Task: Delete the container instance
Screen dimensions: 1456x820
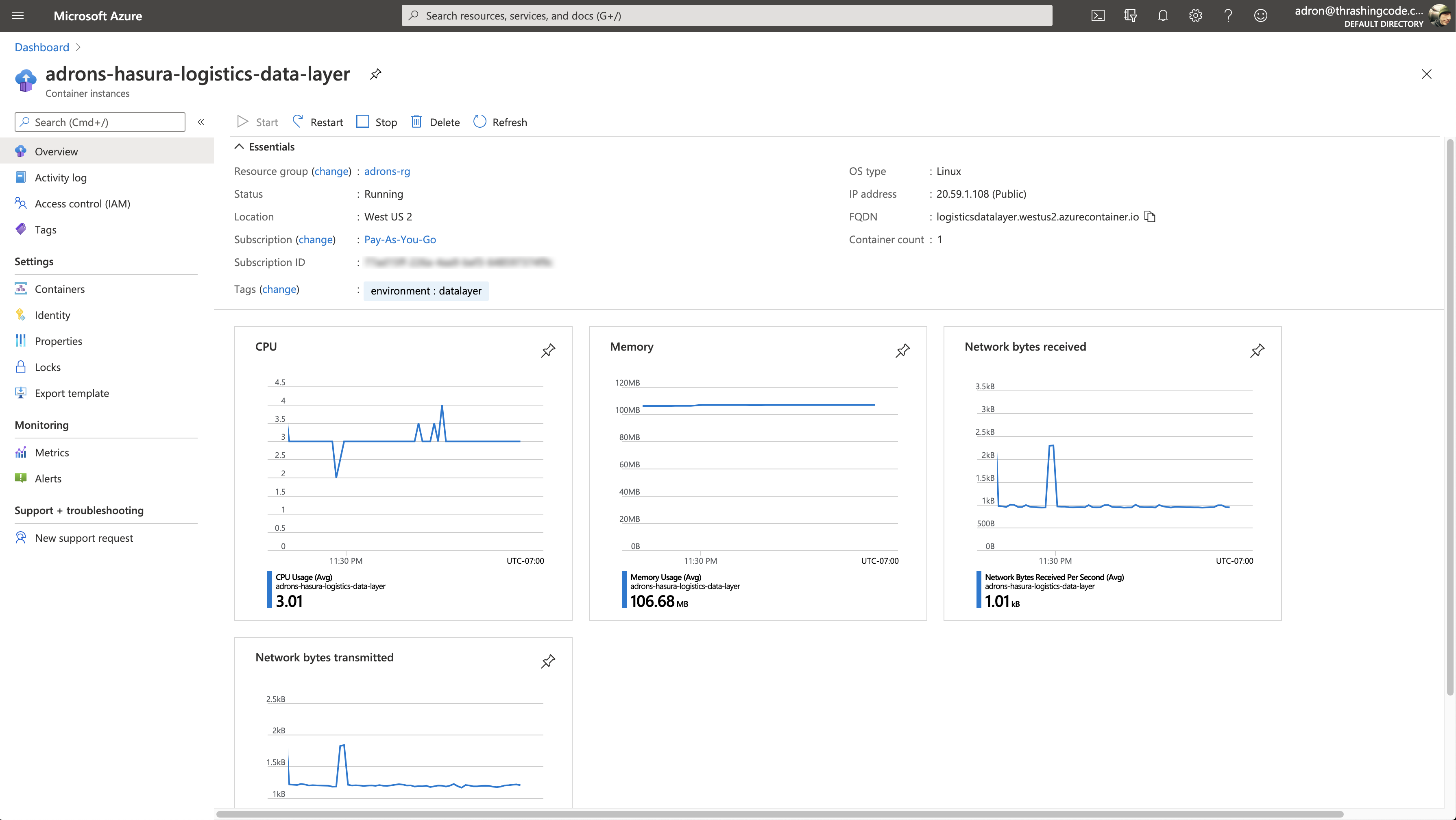Action: pyautogui.click(x=435, y=122)
